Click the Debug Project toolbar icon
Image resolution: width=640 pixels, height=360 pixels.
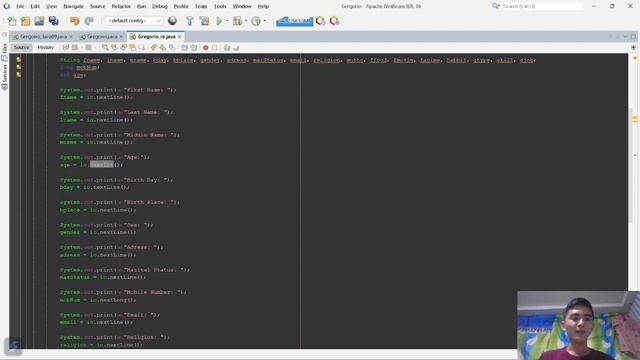point(238,21)
